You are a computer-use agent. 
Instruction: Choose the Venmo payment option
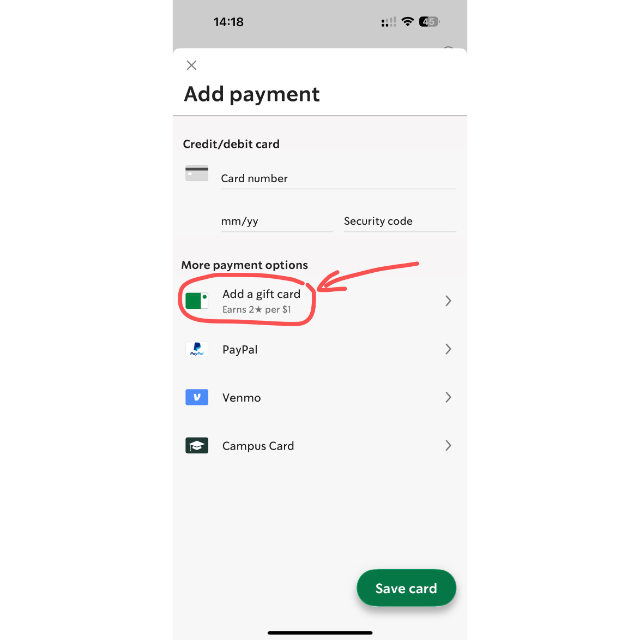[x=320, y=397]
